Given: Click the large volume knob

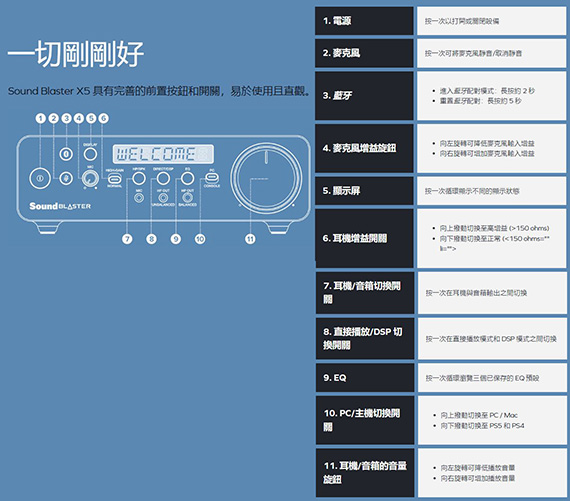Looking at the screenshot, I should point(266,179).
